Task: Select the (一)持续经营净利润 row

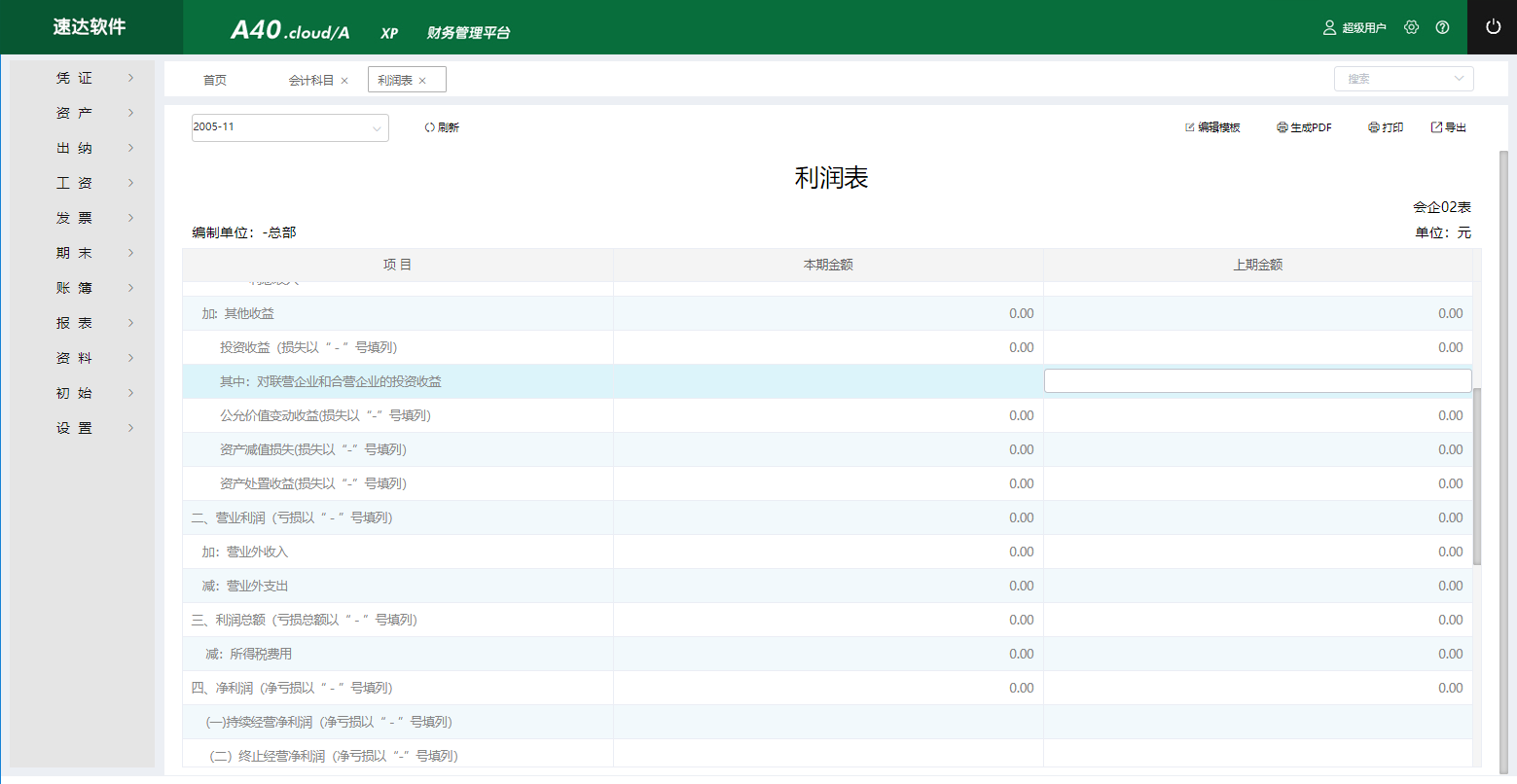Action: pyautogui.click(x=828, y=722)
